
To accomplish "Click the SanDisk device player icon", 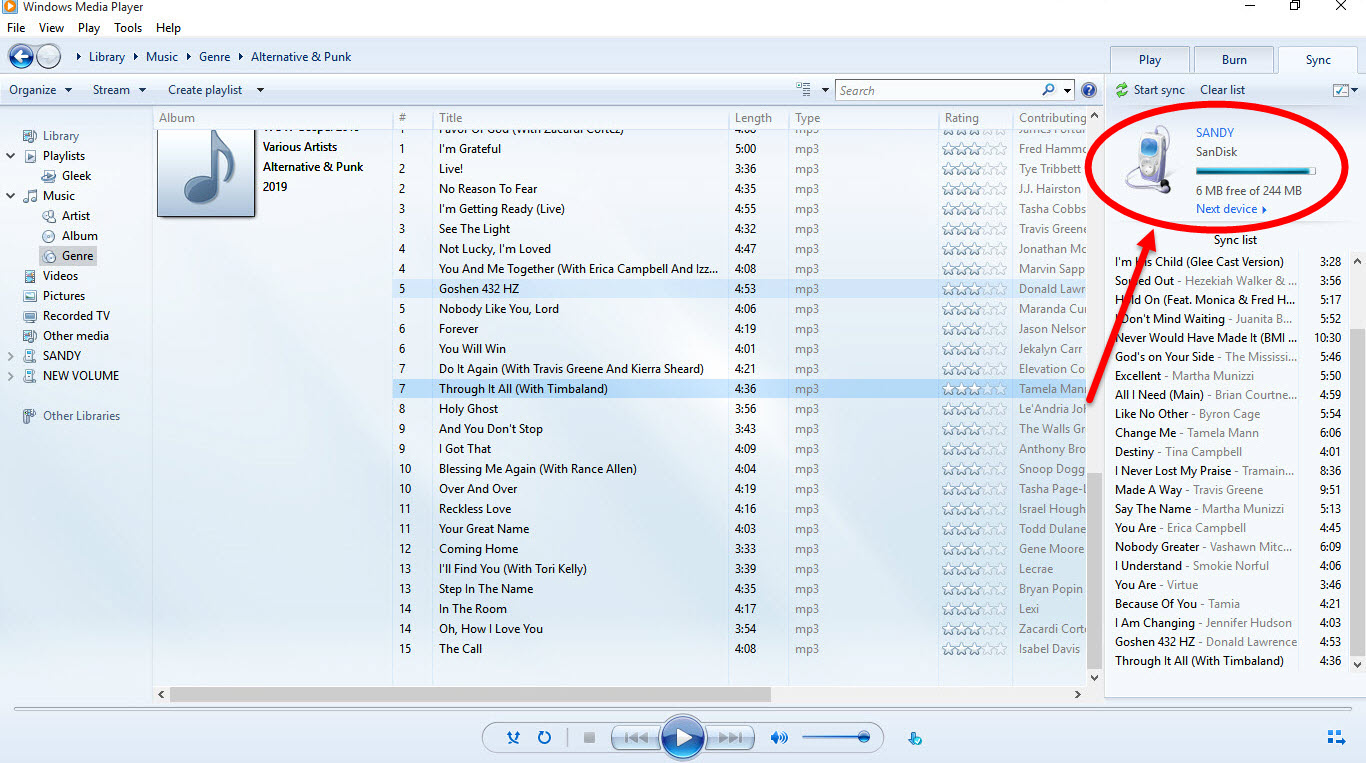I will (x=1148, y=162).
